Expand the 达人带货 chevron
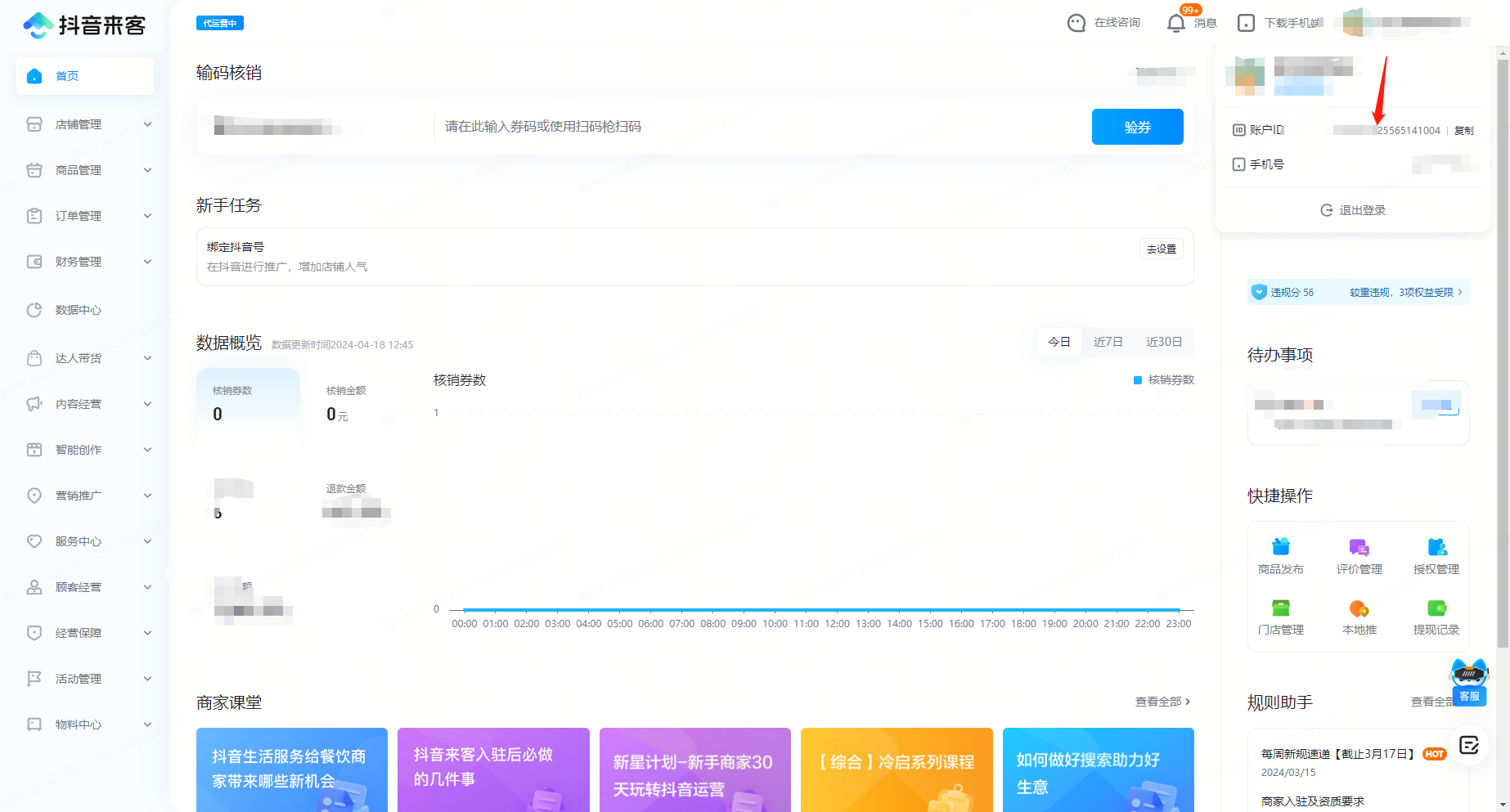The width and height of the screenshot is (1510, 812). (148, 358)
